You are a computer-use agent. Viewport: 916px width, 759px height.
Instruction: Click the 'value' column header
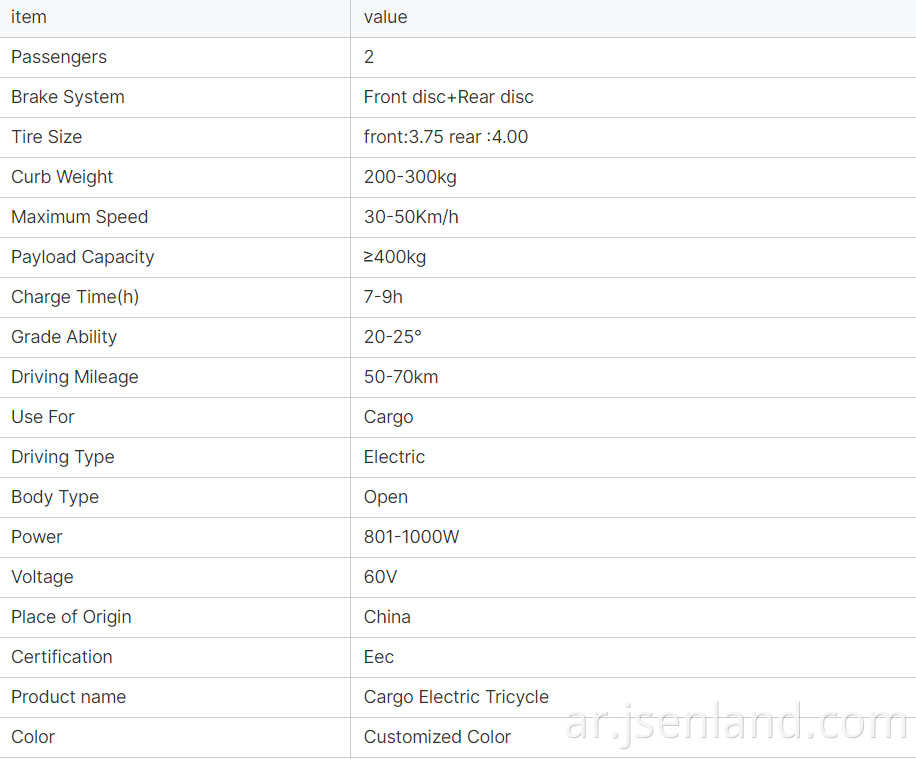pos(386,17)
